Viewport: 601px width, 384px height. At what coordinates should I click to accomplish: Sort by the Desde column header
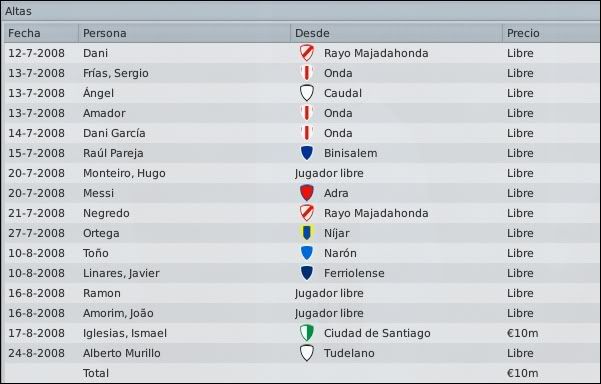click(x=396, y=33)
